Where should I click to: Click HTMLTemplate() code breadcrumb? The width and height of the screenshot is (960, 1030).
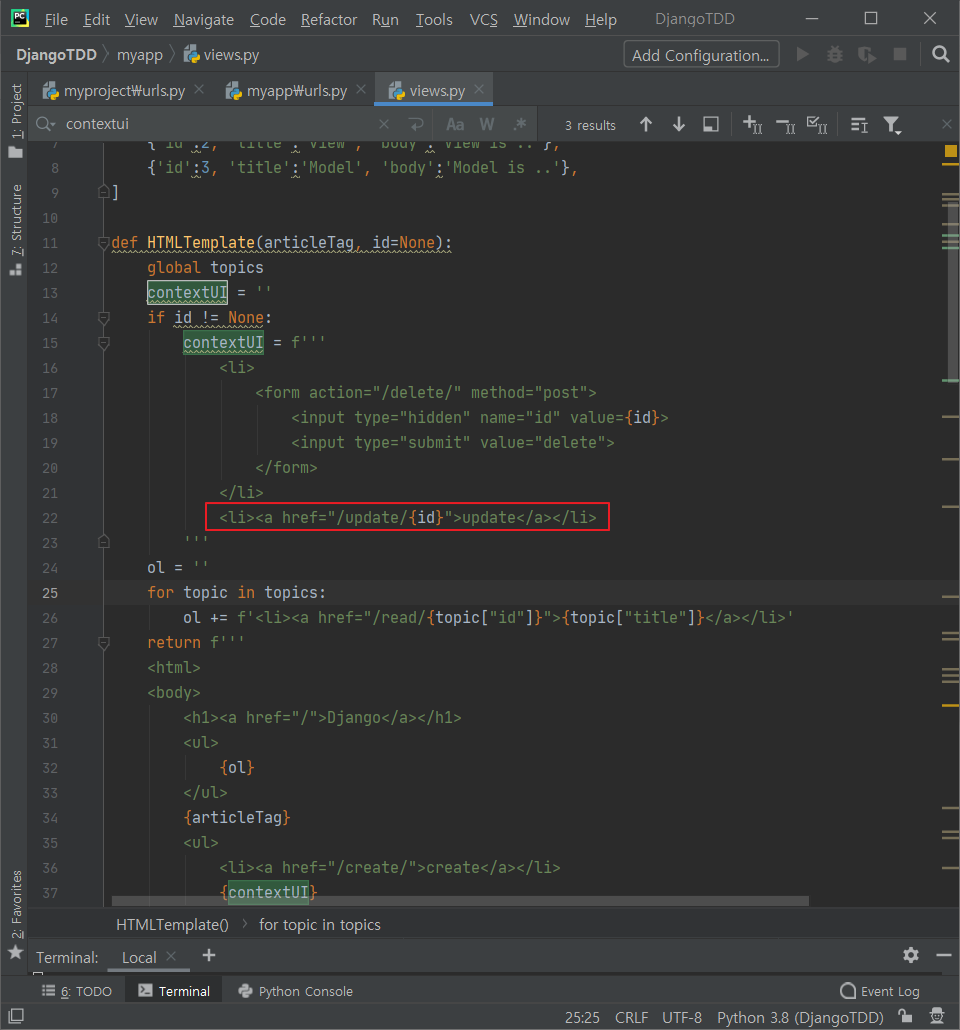[x=172, y=924]
